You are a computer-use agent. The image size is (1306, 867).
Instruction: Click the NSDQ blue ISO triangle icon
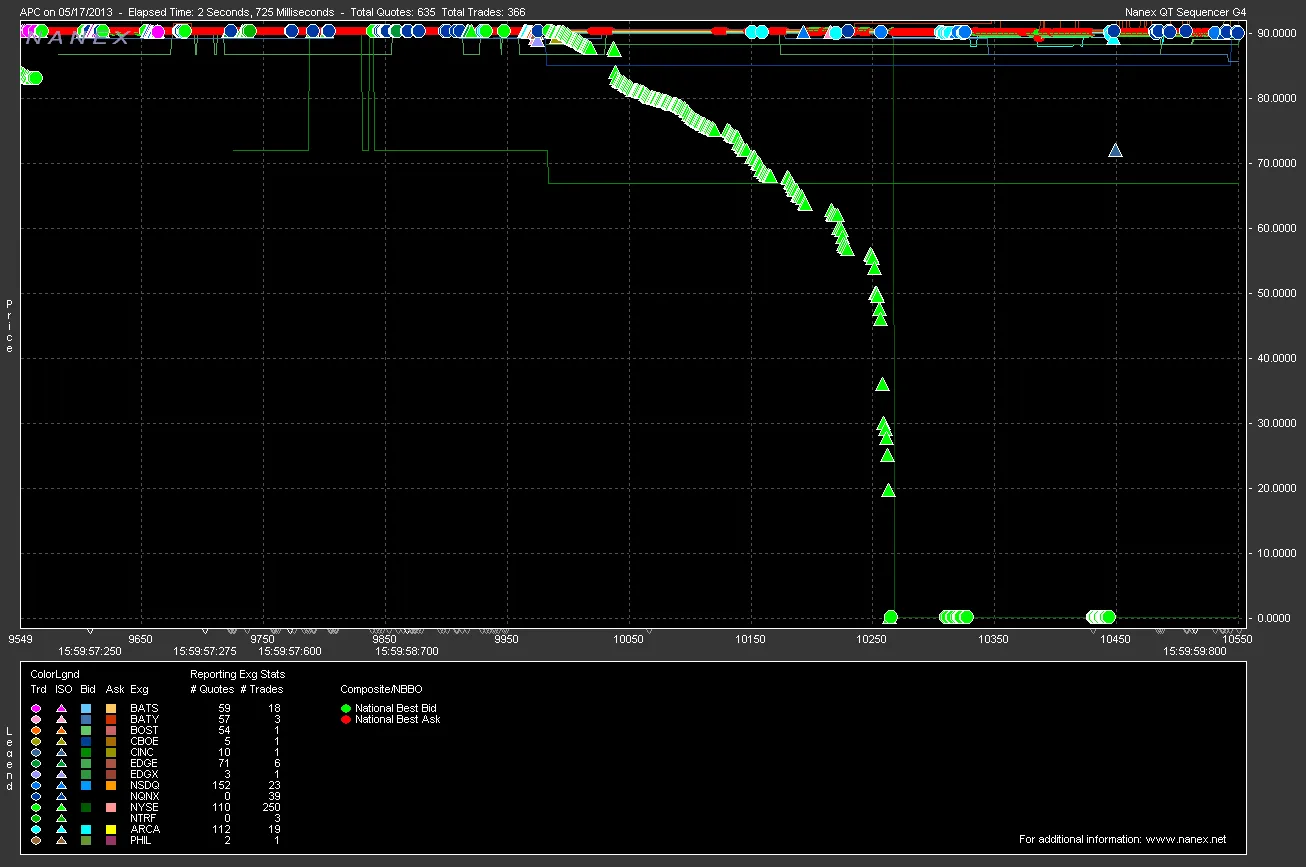click(62, 785)
